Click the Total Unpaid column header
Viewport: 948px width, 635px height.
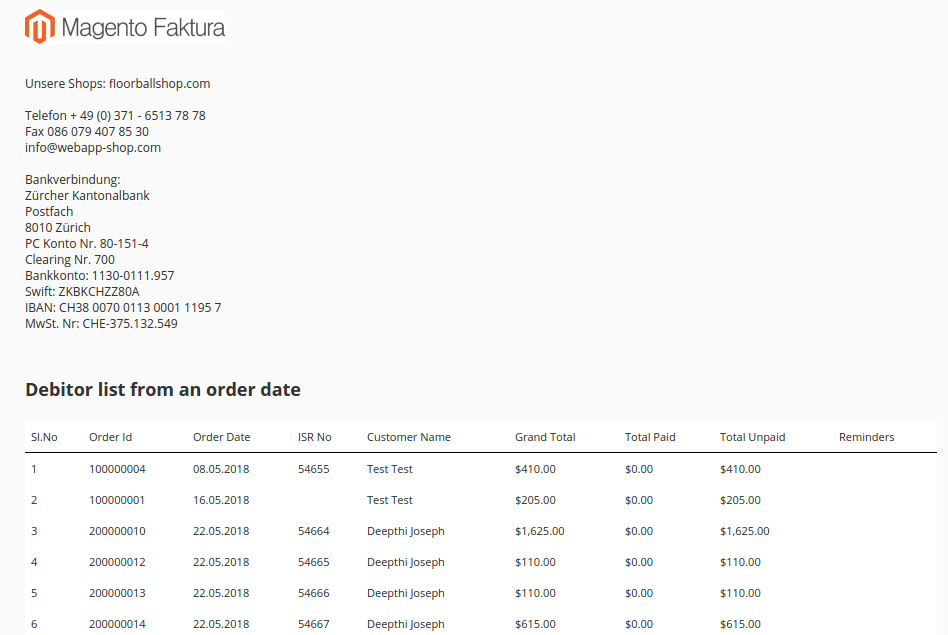tap(752, 437)
